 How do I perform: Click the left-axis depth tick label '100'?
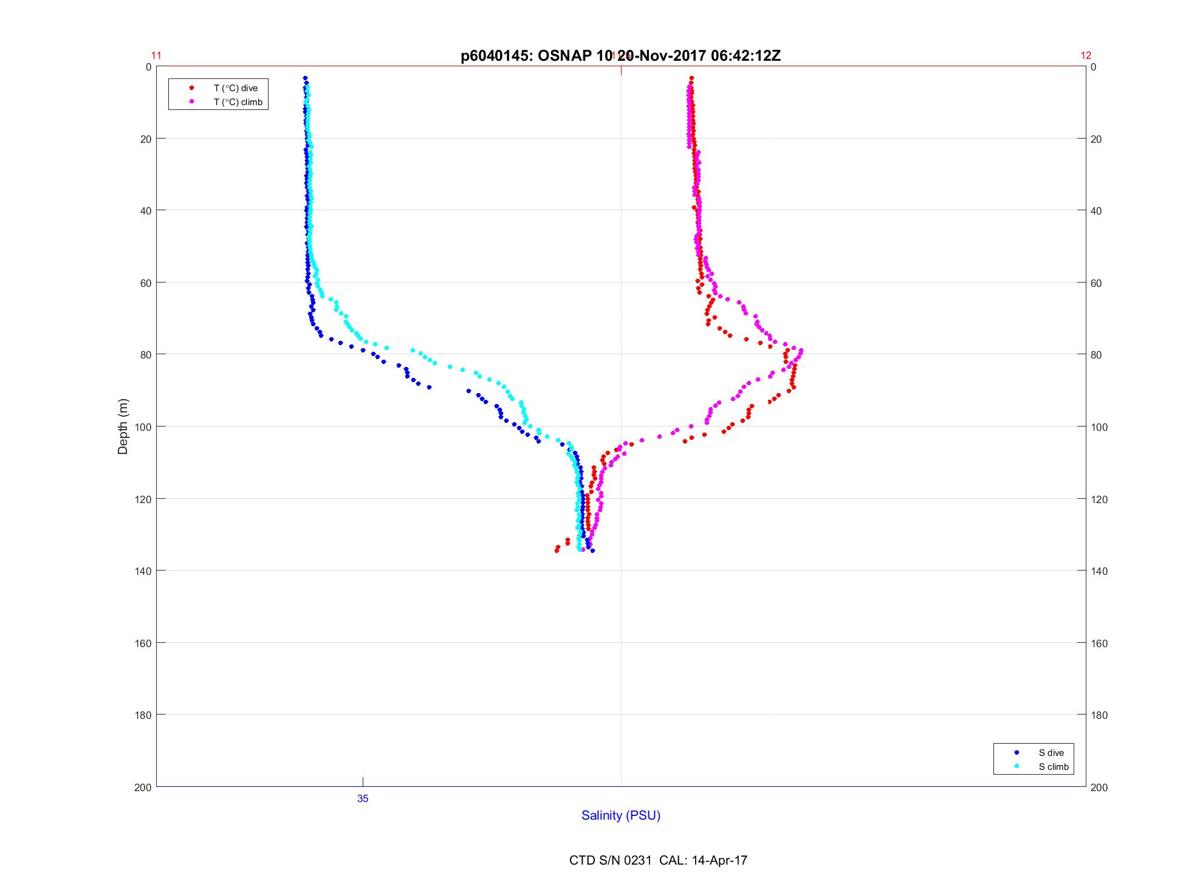coord(142,427)
